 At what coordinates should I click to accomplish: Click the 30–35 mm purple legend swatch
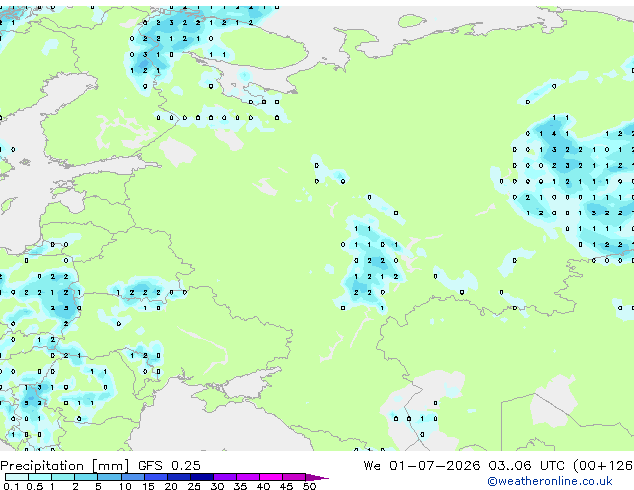click(x=224, y=477)
